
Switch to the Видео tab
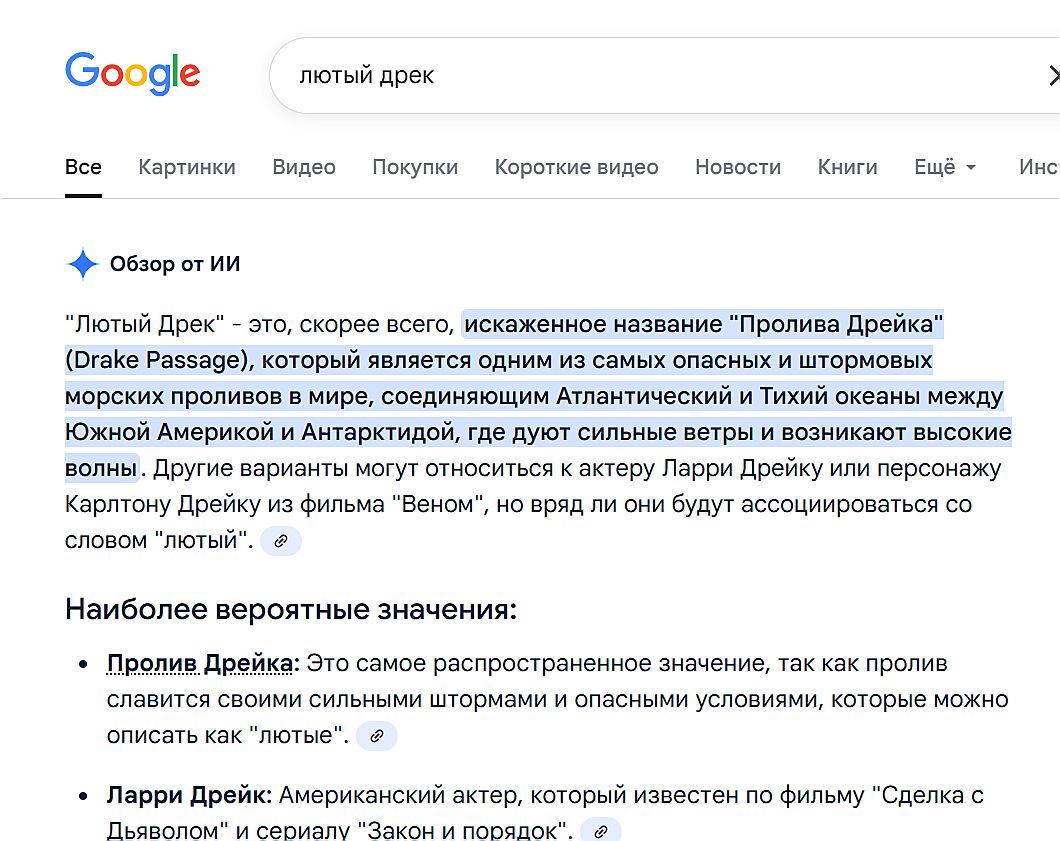pos(304,167)
